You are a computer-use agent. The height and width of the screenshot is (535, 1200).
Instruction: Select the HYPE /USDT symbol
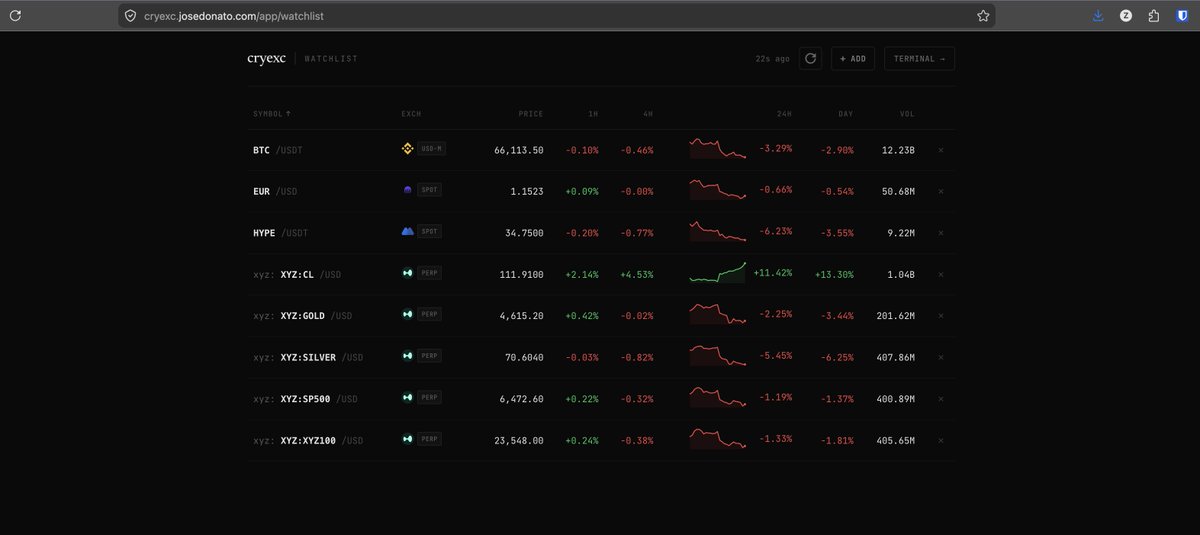(x=281, y=233)
